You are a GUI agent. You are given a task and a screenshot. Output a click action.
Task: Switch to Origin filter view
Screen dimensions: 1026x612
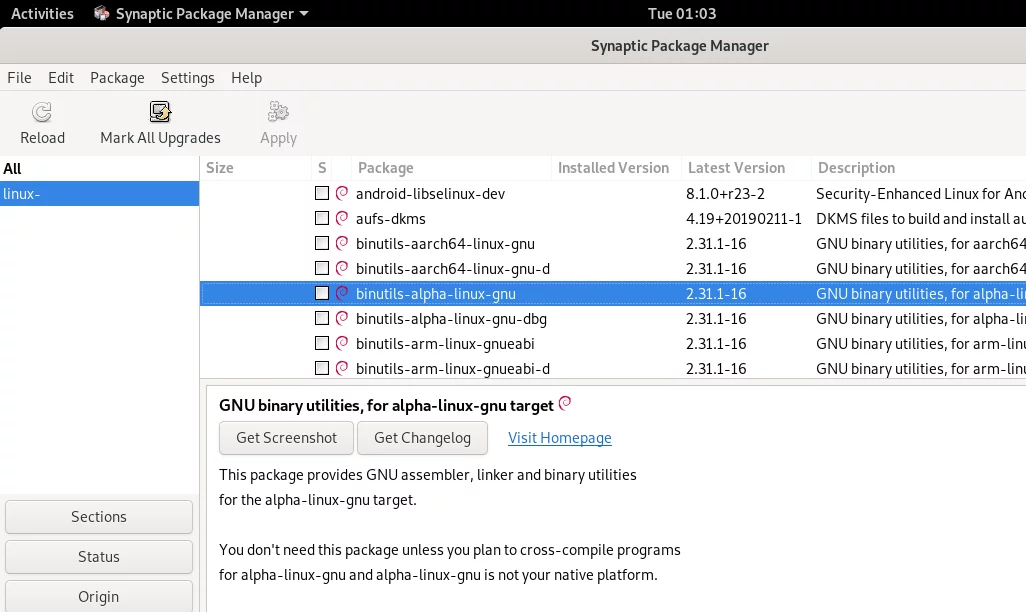99,597
